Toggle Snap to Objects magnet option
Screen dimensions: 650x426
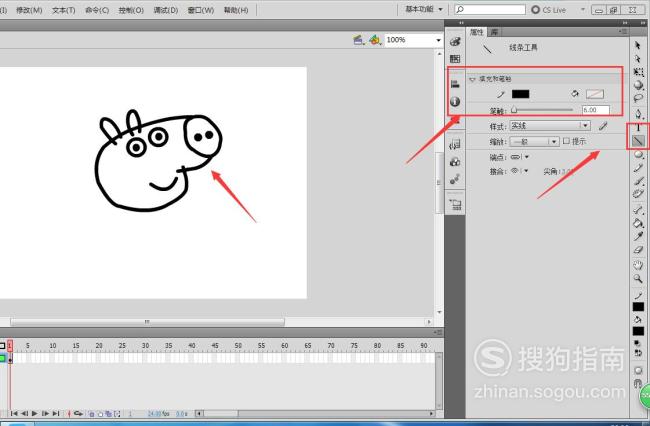[638, 384]
